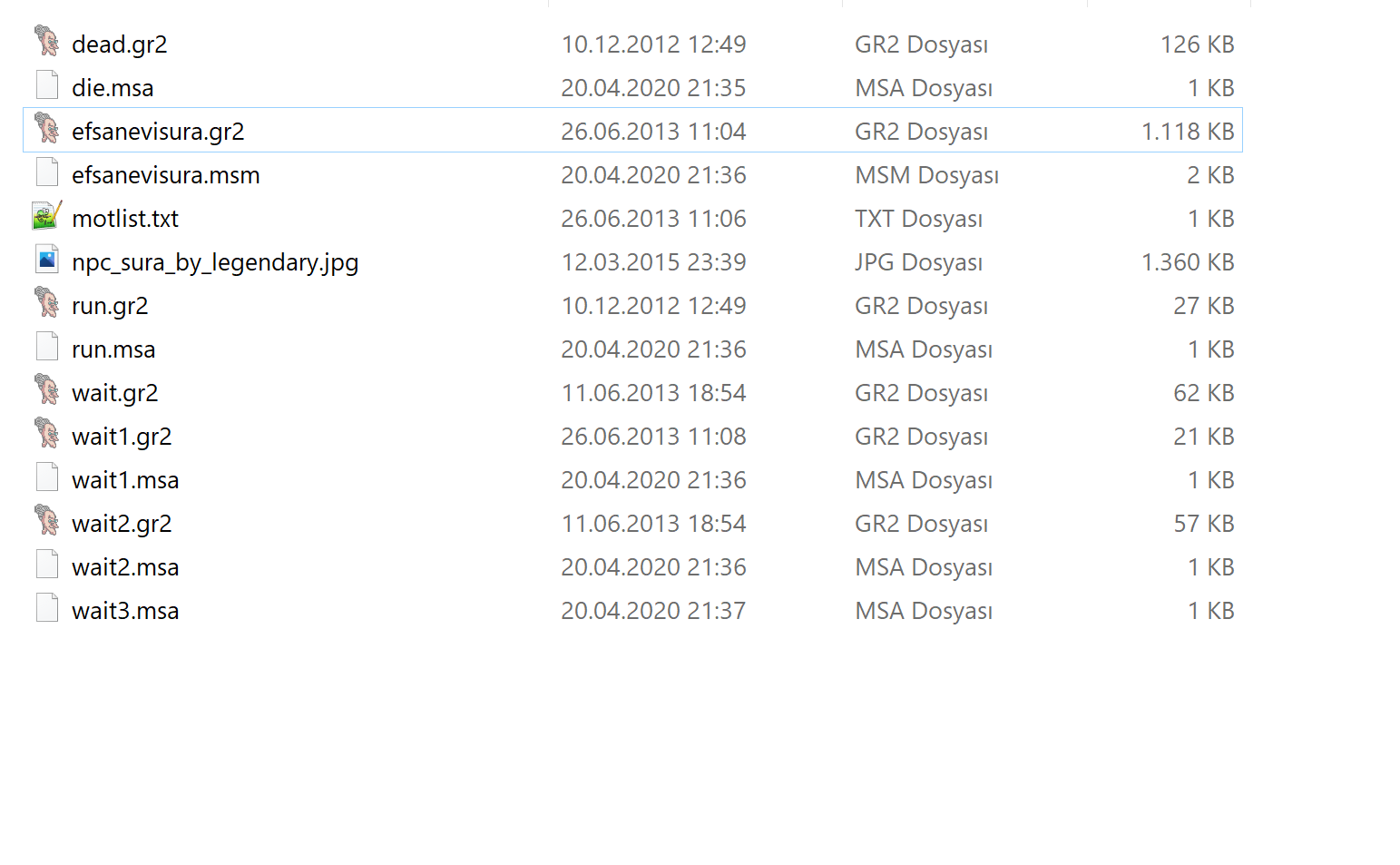
Task: Click the wait2.msa blank file icon
Action: tap(47, 564)
